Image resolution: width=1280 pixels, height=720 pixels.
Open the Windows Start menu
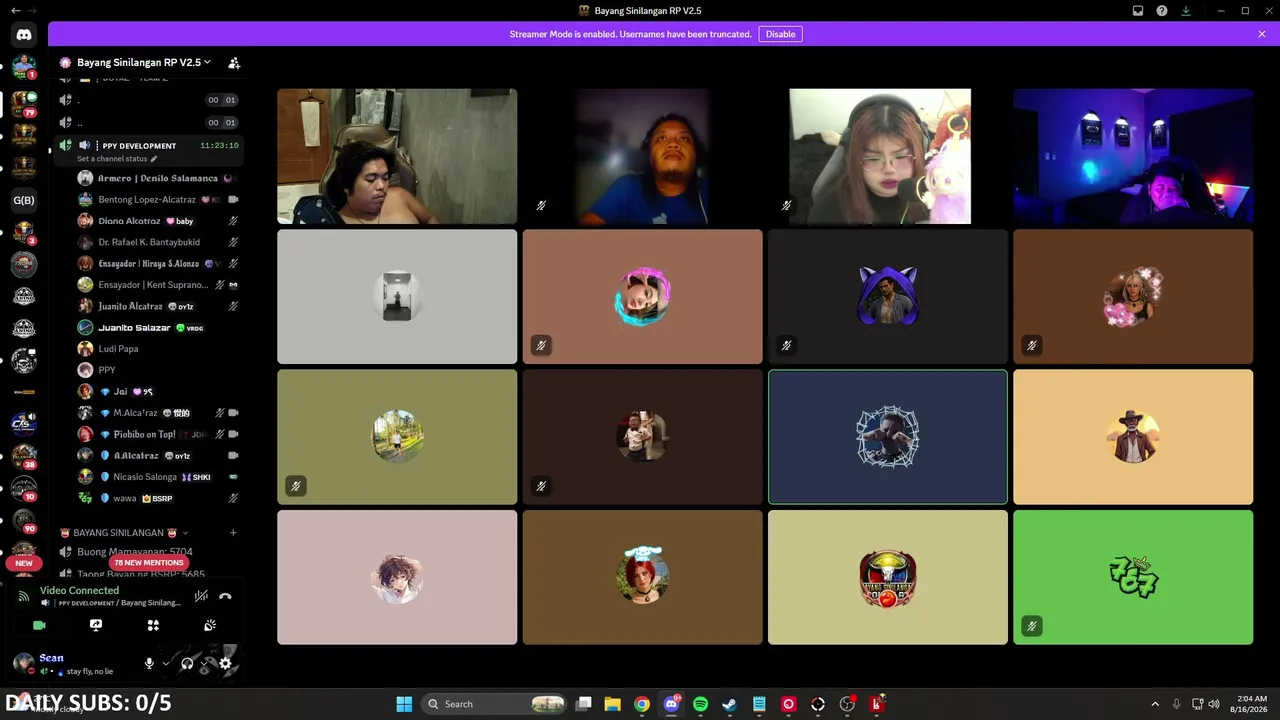[404, 704]
